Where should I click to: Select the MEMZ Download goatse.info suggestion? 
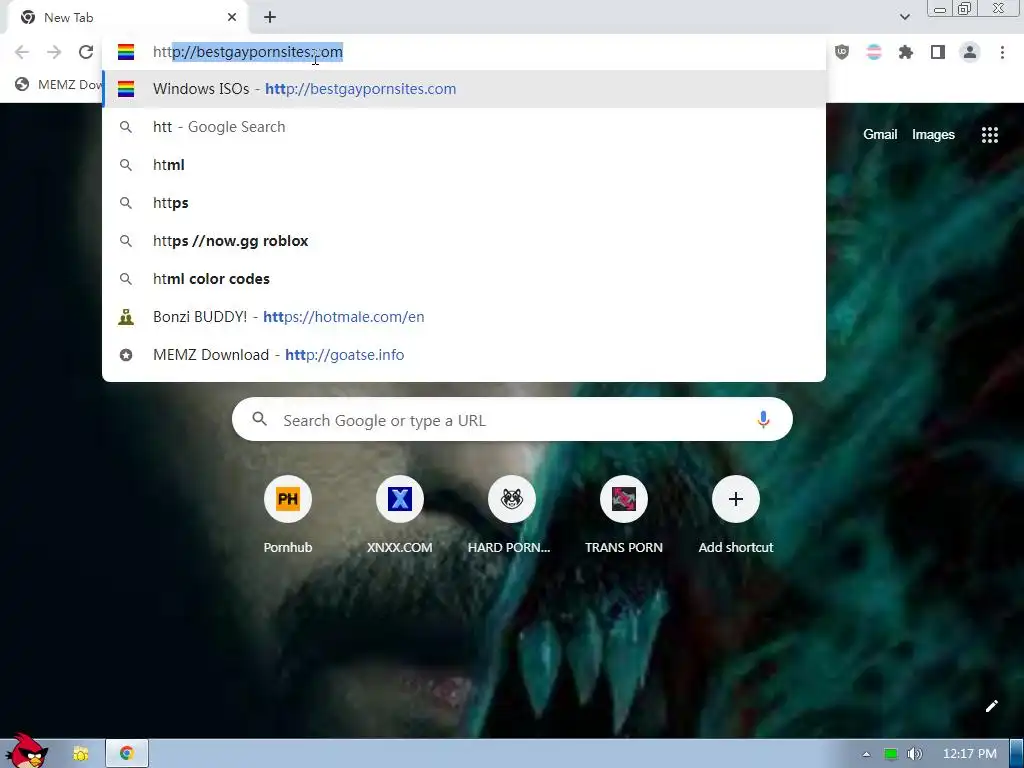(x=464, y=355)
